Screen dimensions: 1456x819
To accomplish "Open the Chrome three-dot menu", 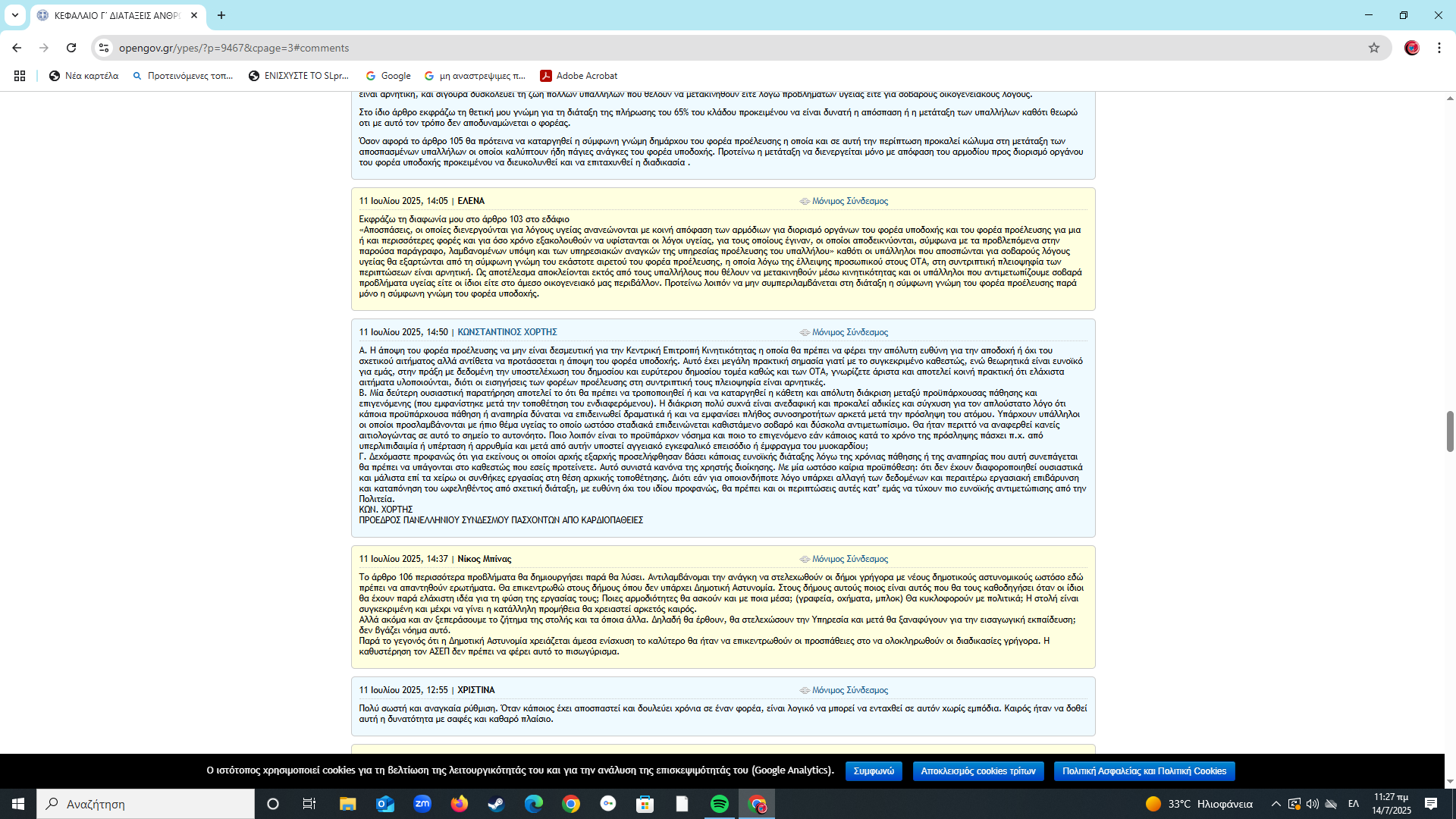I will (x=1439, y=48).
